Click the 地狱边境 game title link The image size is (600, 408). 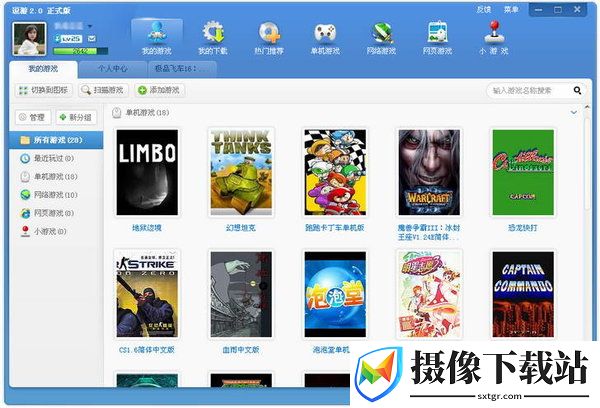click(x=147, y=228)
